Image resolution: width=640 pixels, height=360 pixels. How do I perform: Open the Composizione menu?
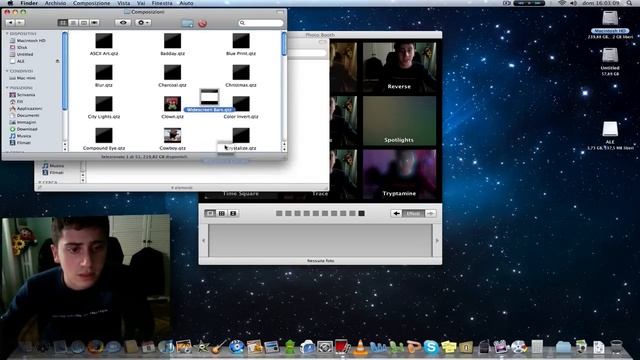[x=91, y=3]
